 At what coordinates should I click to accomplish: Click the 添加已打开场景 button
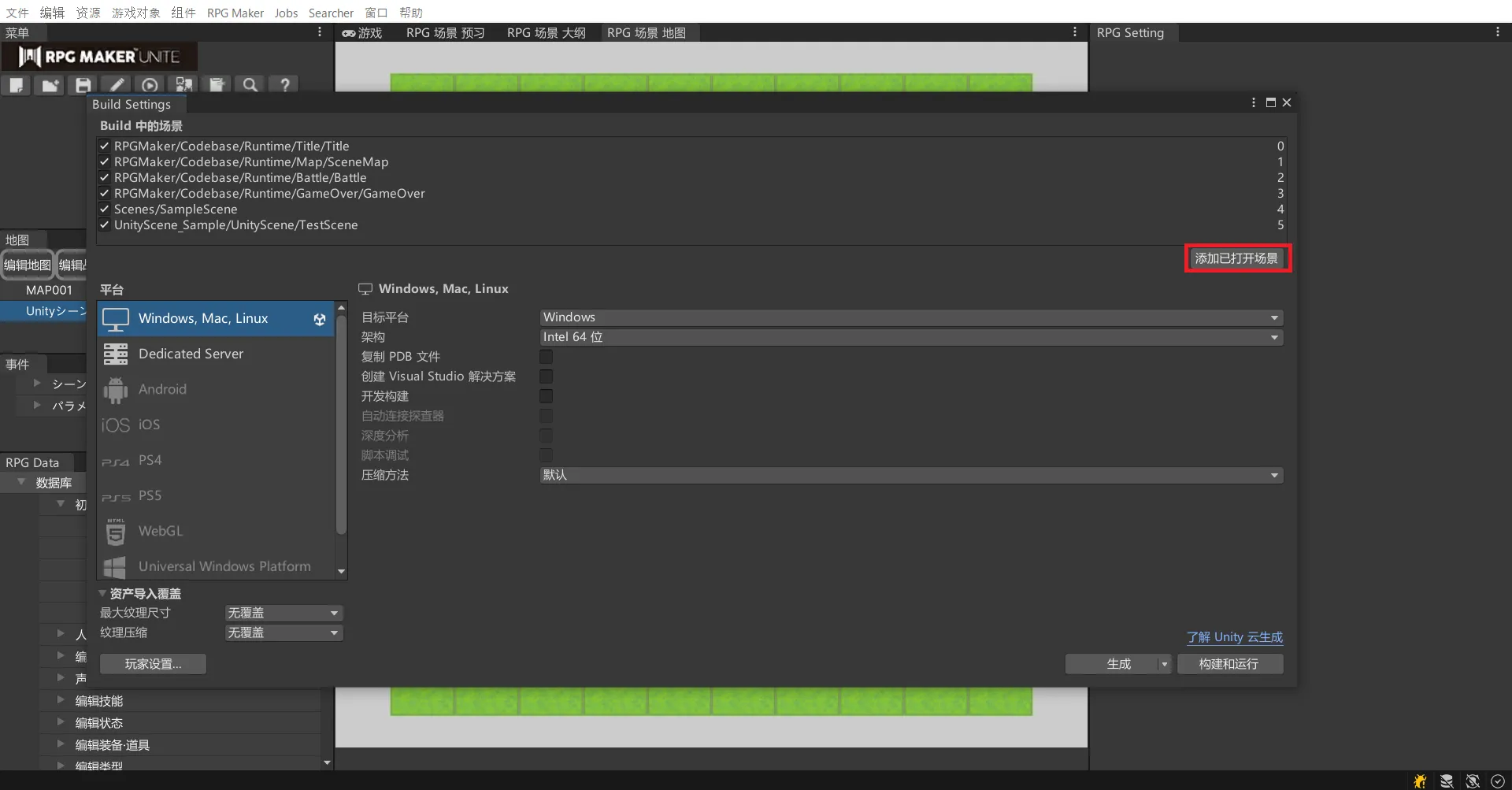(1236, 258)
